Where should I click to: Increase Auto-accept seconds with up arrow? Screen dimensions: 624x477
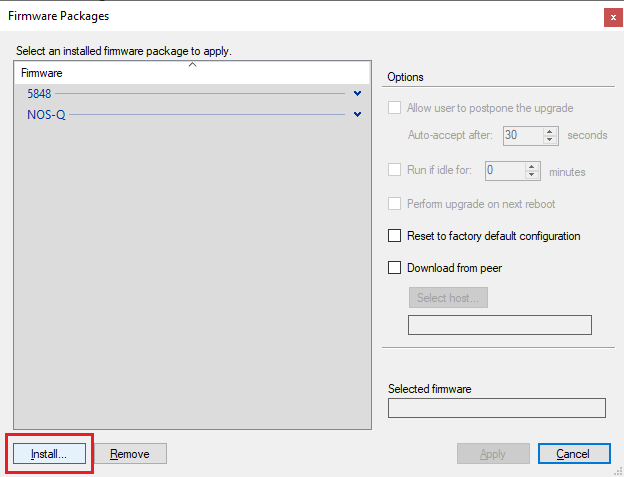[x=550, y=131]
